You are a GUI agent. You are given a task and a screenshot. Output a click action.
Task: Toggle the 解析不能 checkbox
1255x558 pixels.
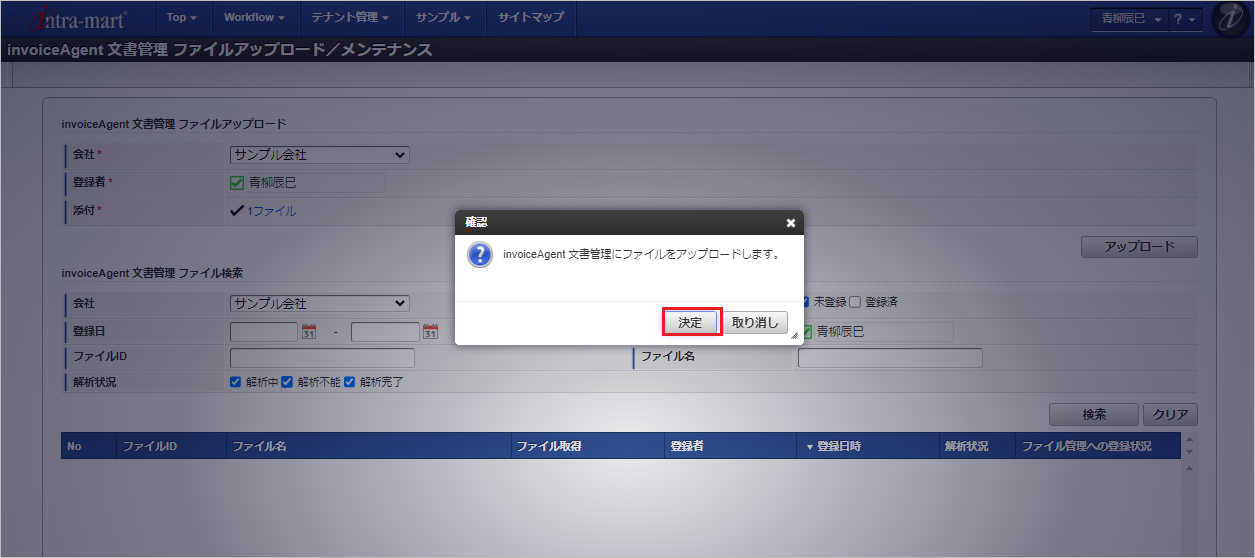pyautogui.click(x=286, y=382)
